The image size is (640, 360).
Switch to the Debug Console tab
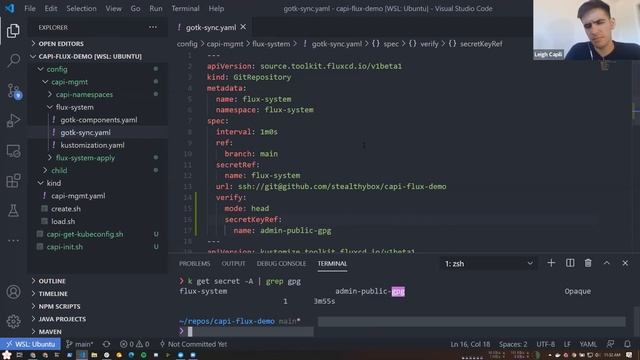coord(281,264)
